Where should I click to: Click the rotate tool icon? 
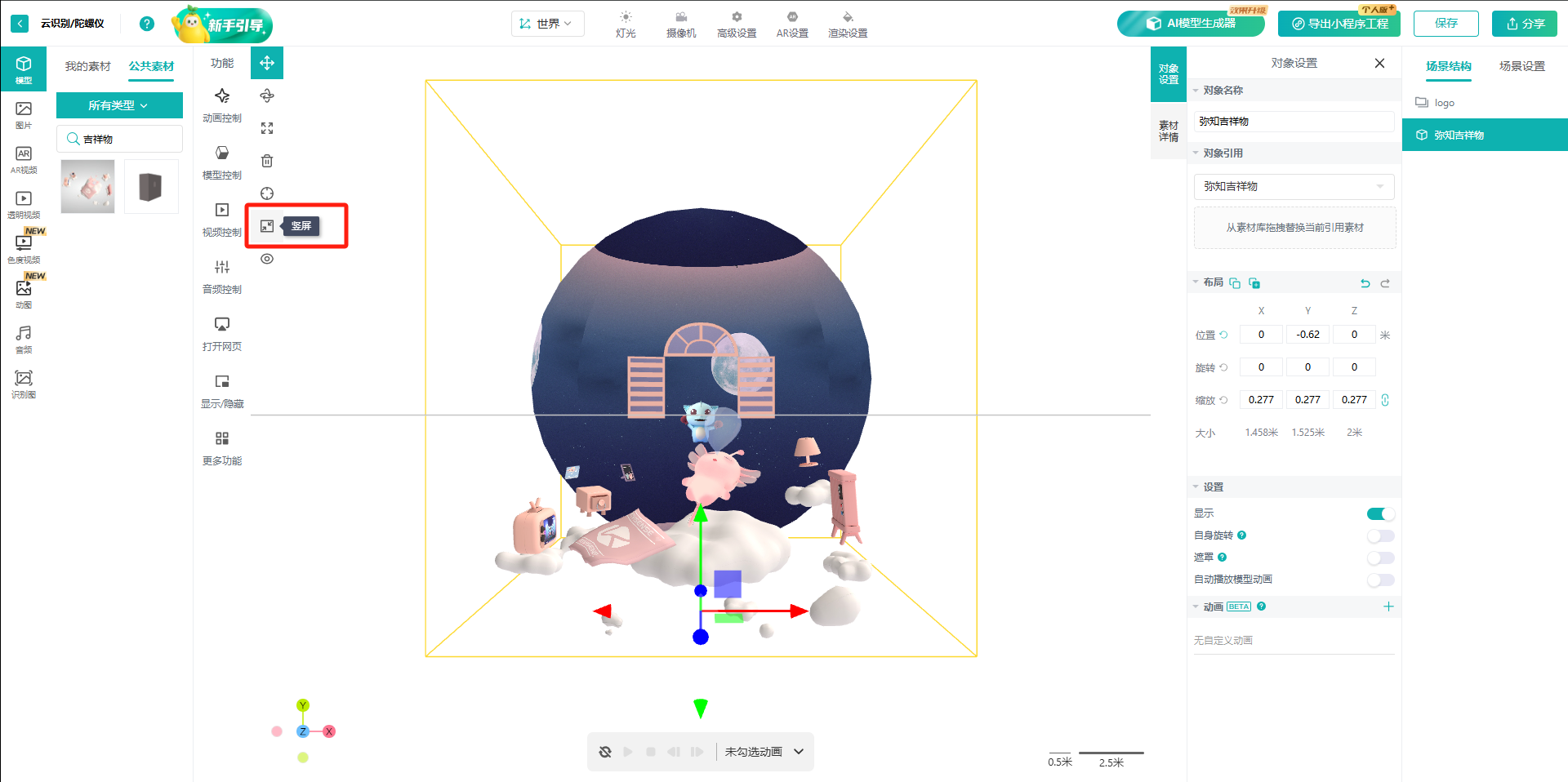(267, 96)
